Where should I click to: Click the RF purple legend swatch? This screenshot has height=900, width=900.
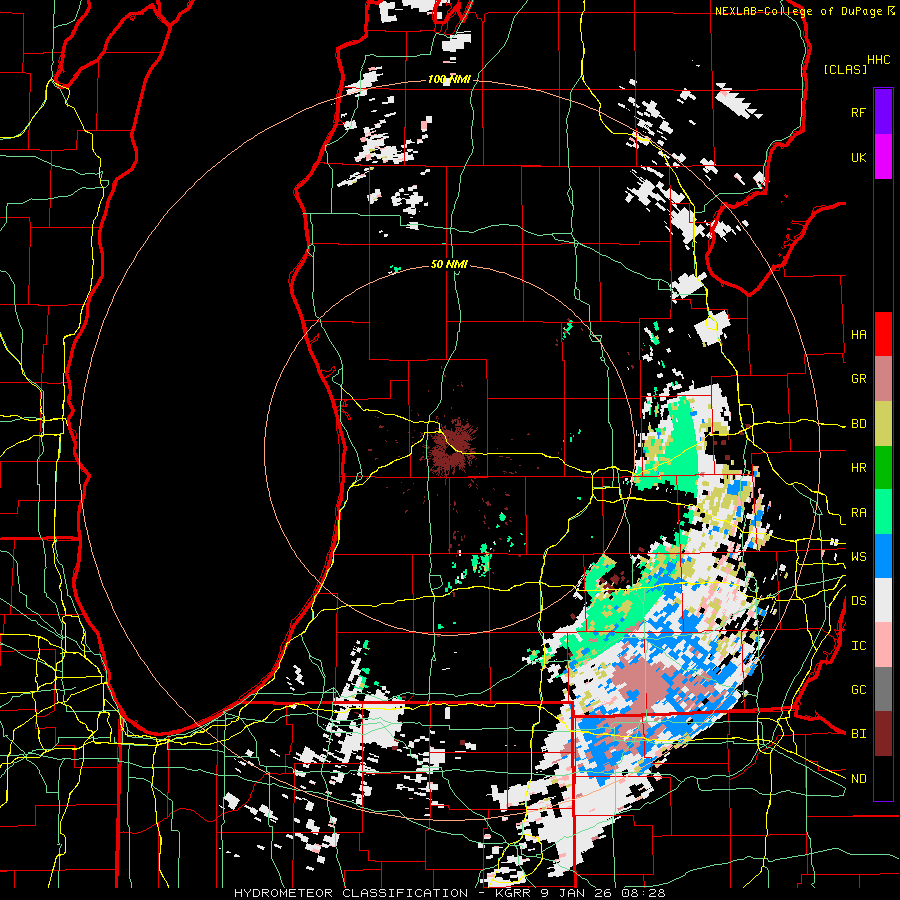[x=883, y=111]
